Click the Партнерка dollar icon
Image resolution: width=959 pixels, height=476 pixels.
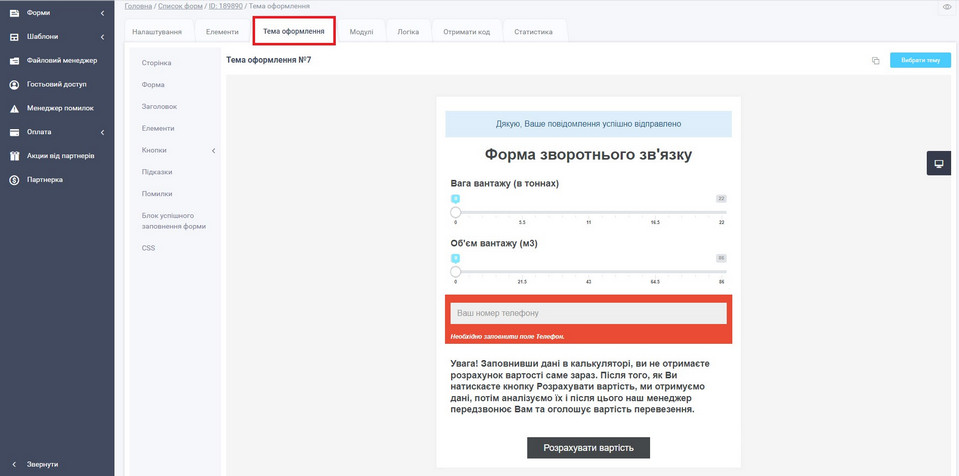click(14, 180)
